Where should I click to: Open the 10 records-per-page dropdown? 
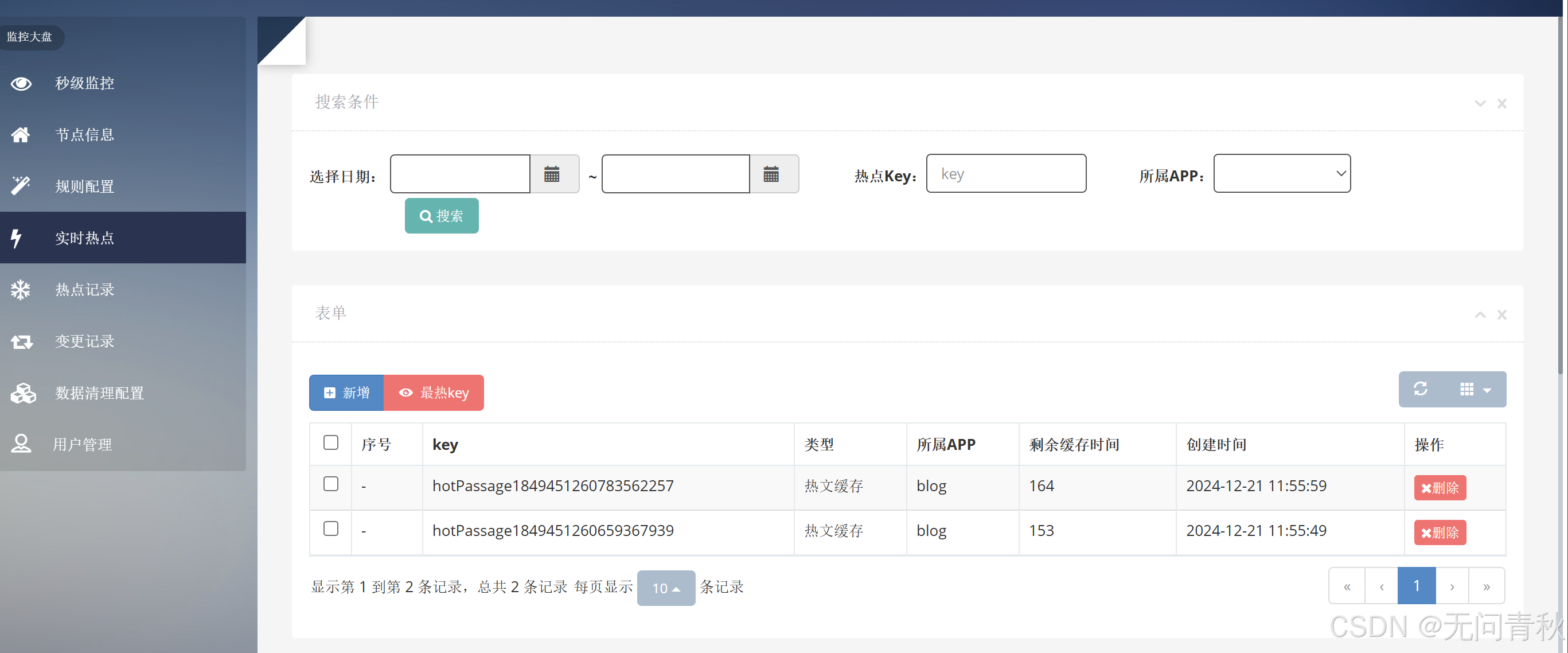coord(666,588)
